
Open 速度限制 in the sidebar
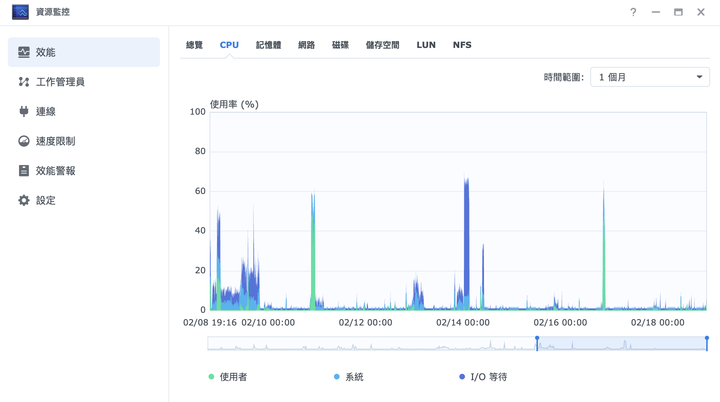84,141
